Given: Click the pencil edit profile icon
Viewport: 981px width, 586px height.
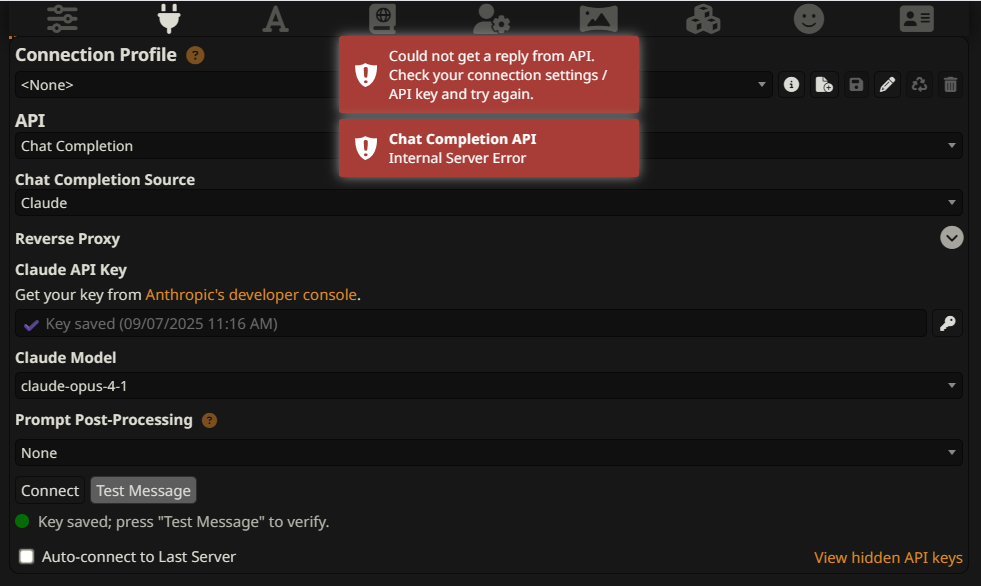Looking at the screenshot, I should (887, 84).
